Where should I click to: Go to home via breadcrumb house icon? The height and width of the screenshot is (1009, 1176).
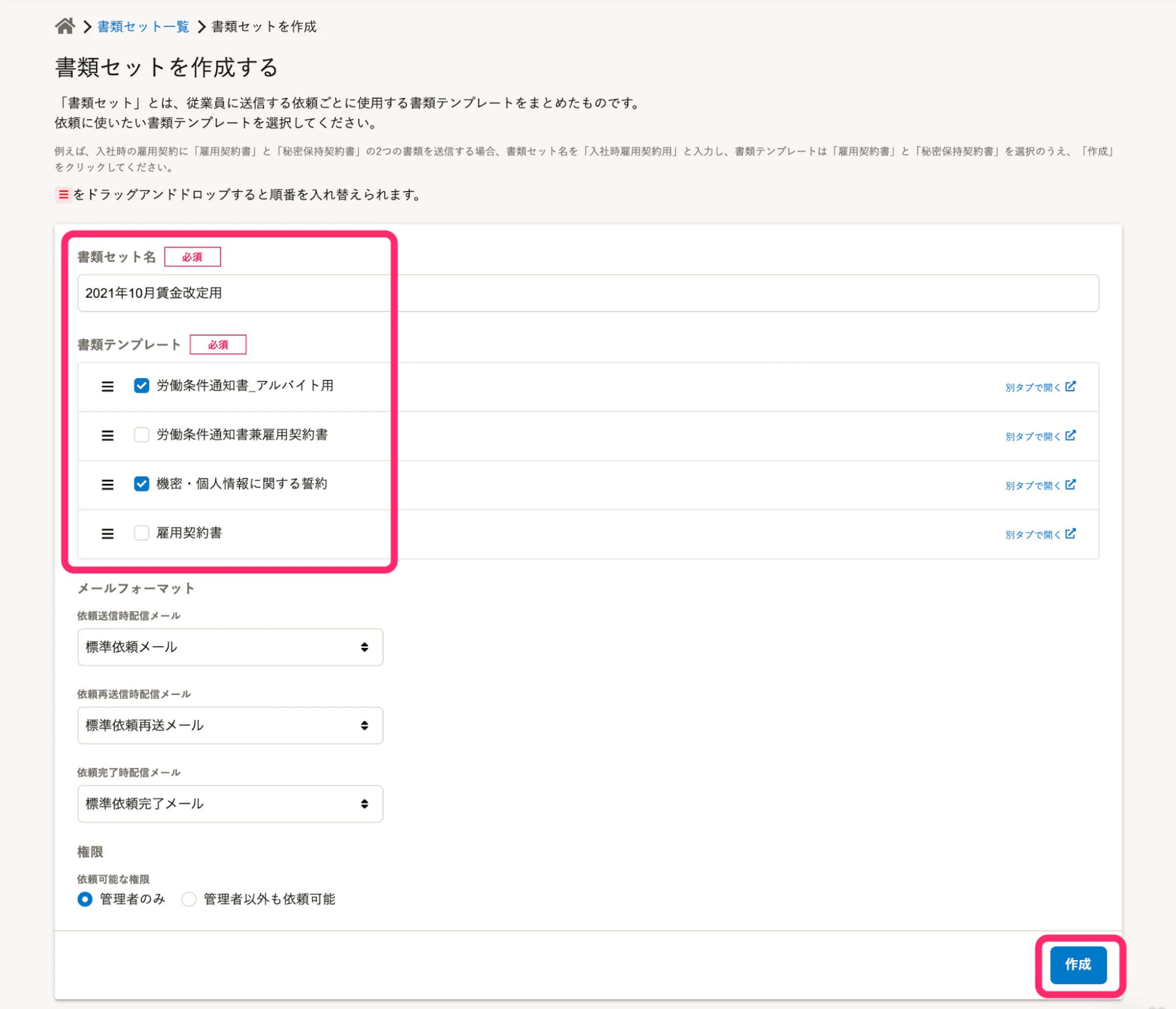[65, 26]
